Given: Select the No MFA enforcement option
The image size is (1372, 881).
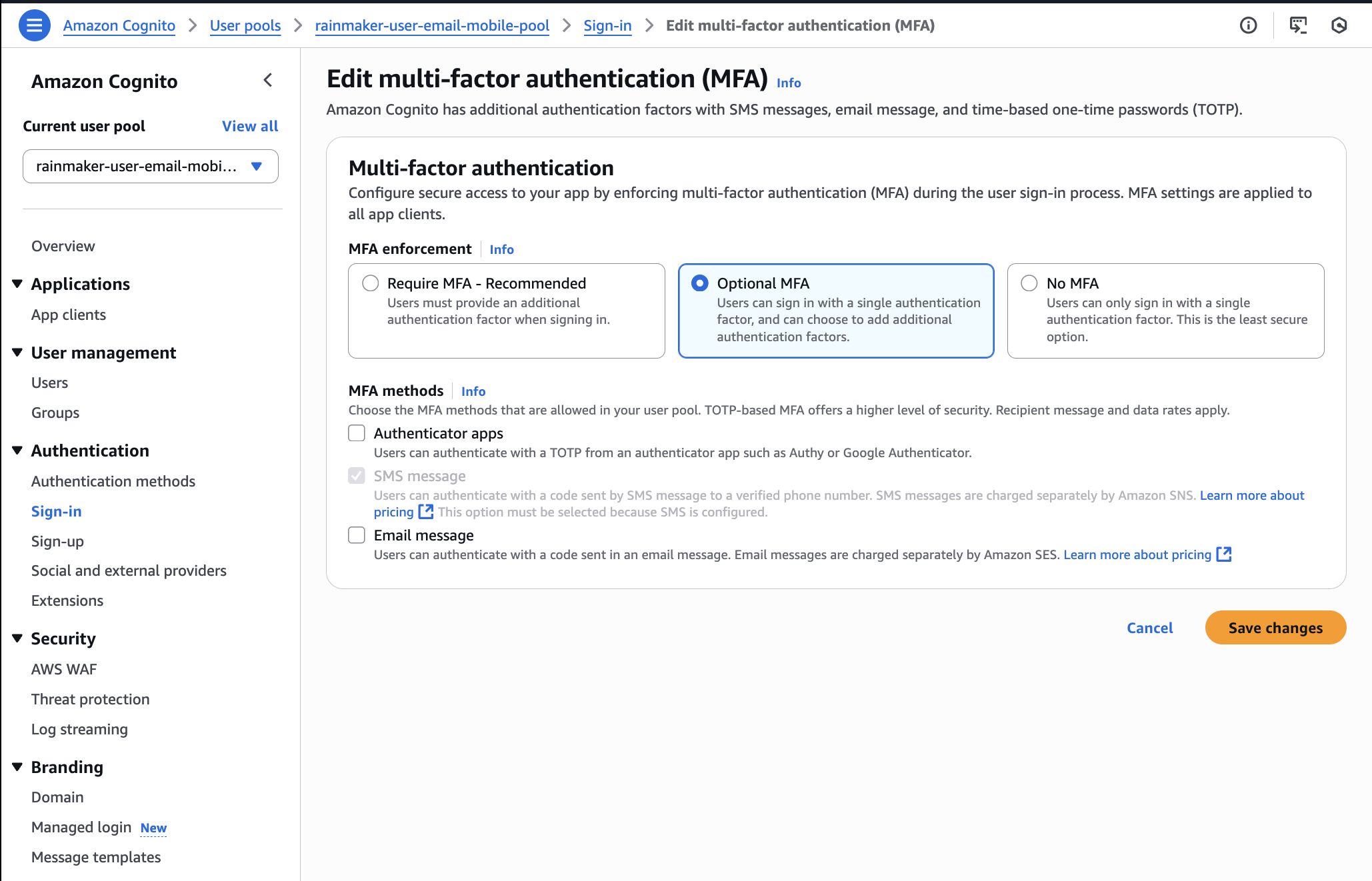Looking at the screenshot, I should 1029,283.
